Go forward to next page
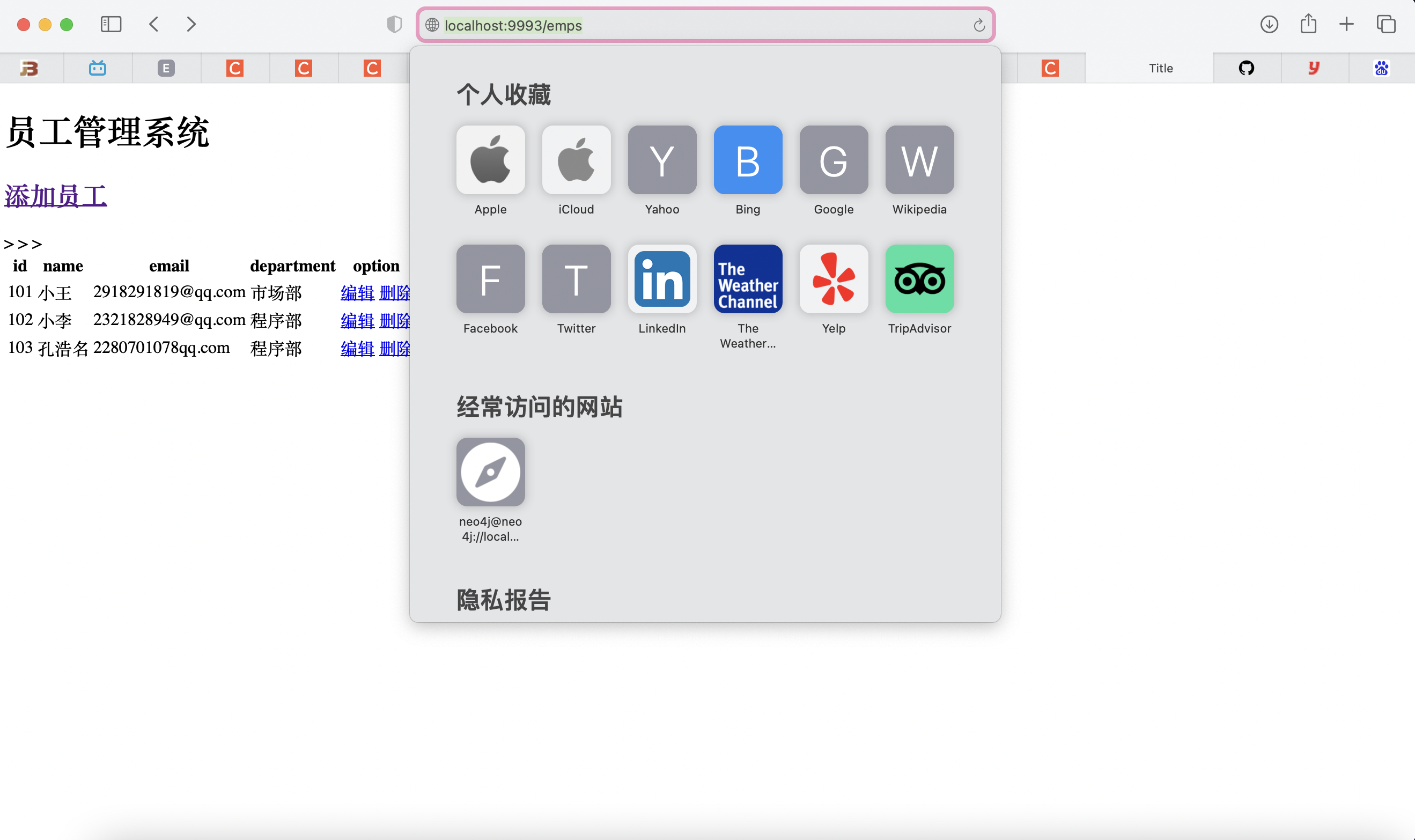The image size is (1415, 840). click(x=191, y=24)
